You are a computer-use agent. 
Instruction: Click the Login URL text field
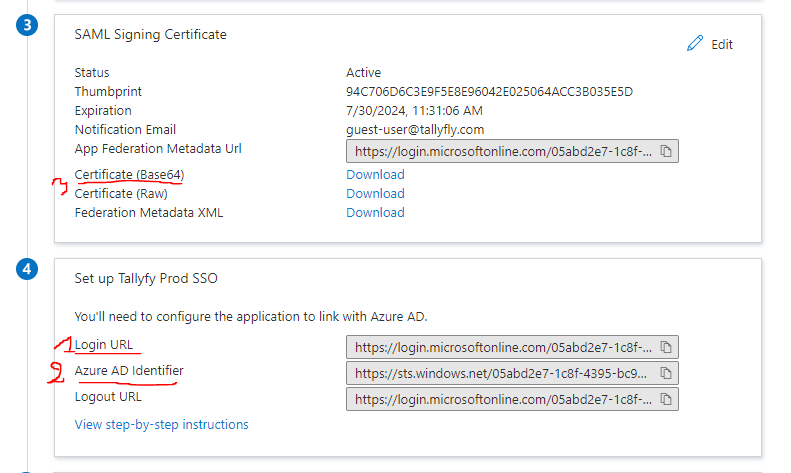(x=512, y=347)
